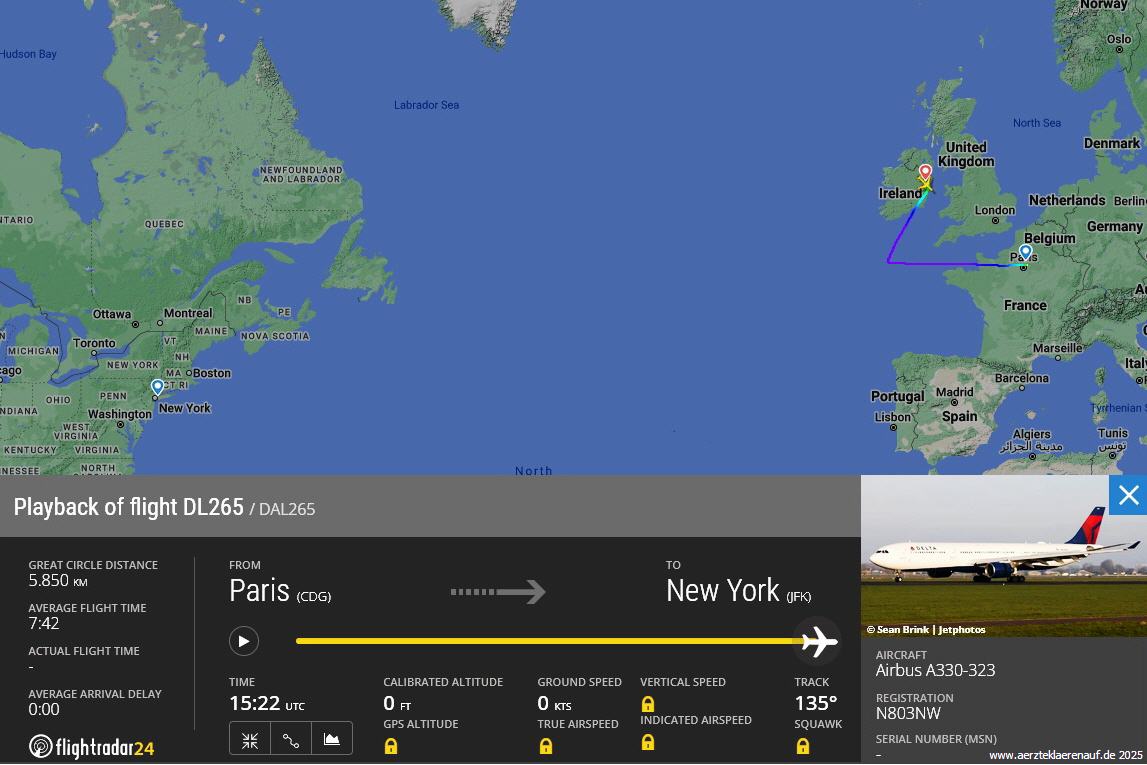Image resolution: width=1147 pixels, height=765 pixels.
Task: Click the Vertical Speed lock icon
Action: (x=647, y=704)
